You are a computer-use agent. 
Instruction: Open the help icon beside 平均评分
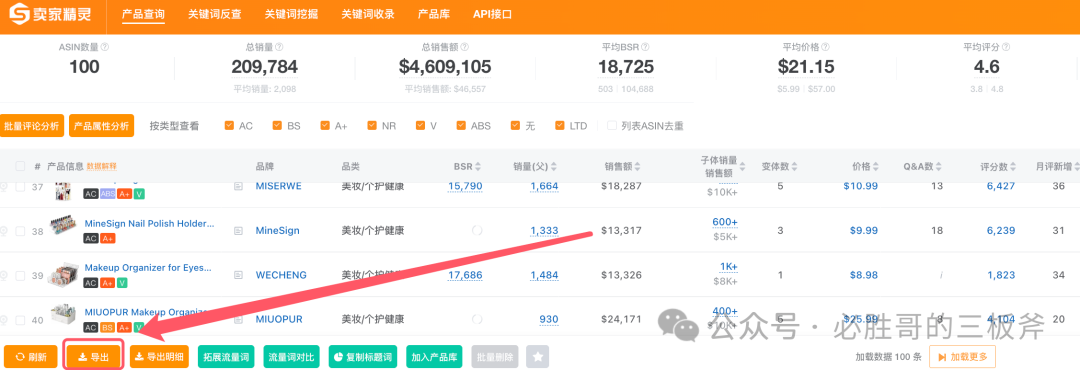1006,48
